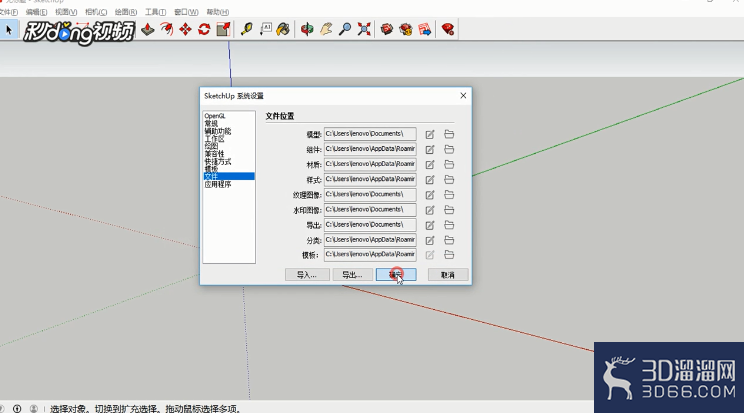Screen dimensions: 744x413
Task: Open the 视图(V) menu
Action: [66, 12]
